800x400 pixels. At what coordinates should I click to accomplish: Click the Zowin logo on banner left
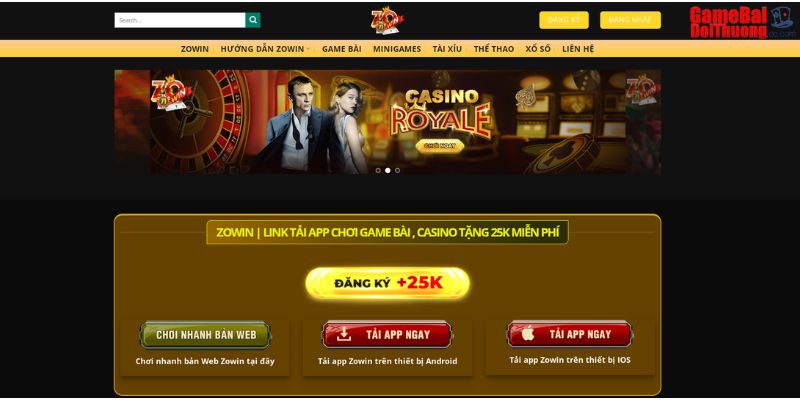point(170,93)
